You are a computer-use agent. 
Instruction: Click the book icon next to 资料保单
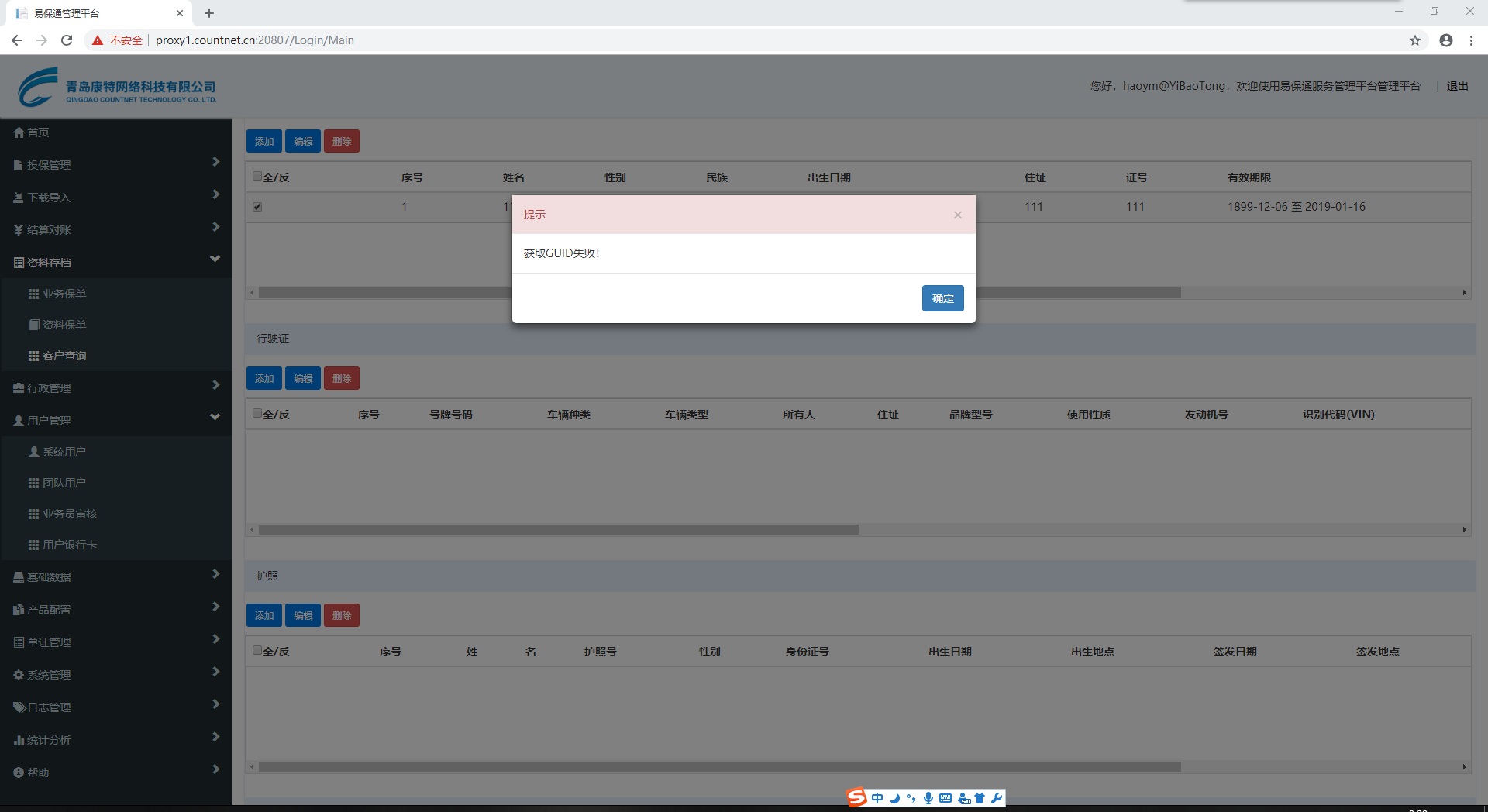33,325
